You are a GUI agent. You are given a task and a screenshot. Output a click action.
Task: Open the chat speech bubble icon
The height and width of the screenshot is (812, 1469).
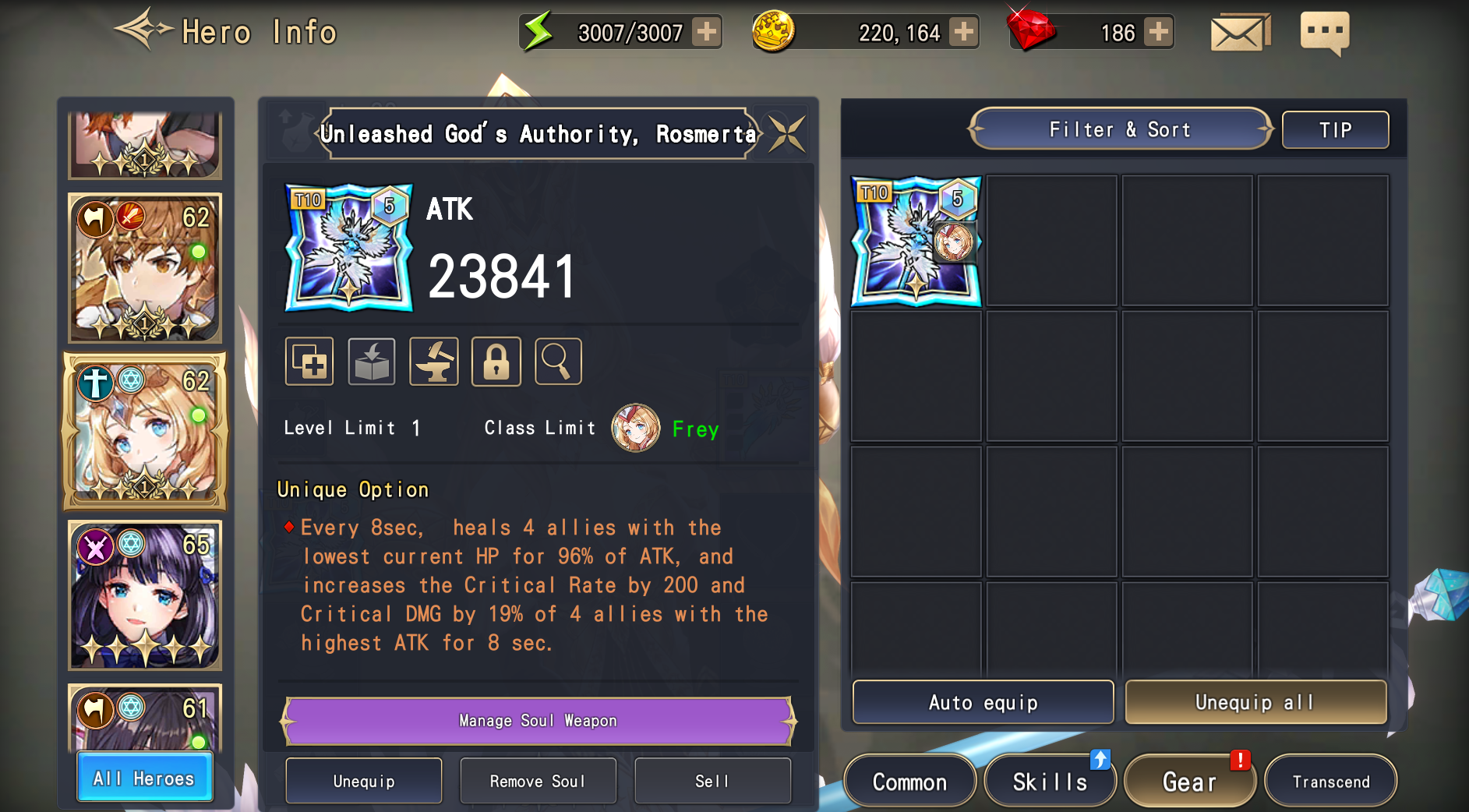pyautogui.click(x=1325, y=34)
